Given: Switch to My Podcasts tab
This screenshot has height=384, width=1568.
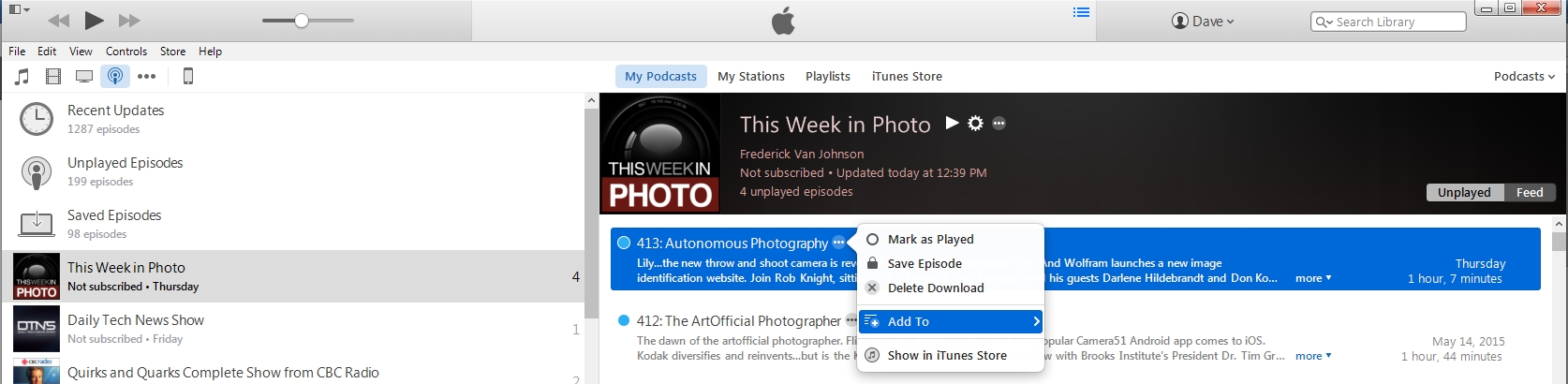Looking at the screenshot, I should pos(660,76).
